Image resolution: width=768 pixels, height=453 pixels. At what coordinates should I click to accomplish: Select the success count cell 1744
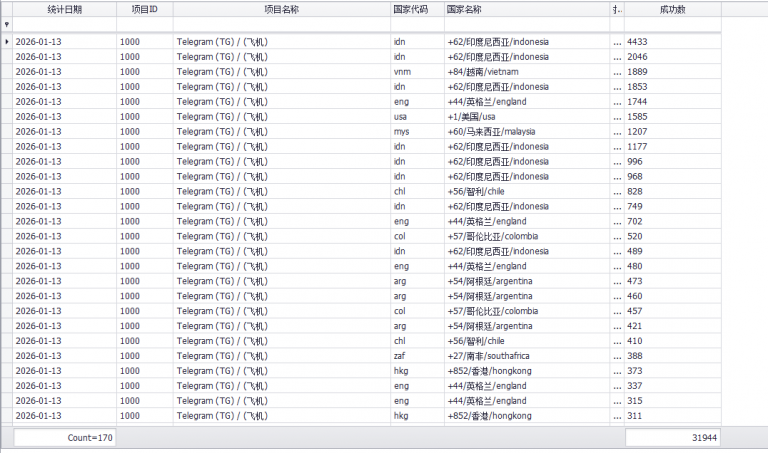pos(672,101)
